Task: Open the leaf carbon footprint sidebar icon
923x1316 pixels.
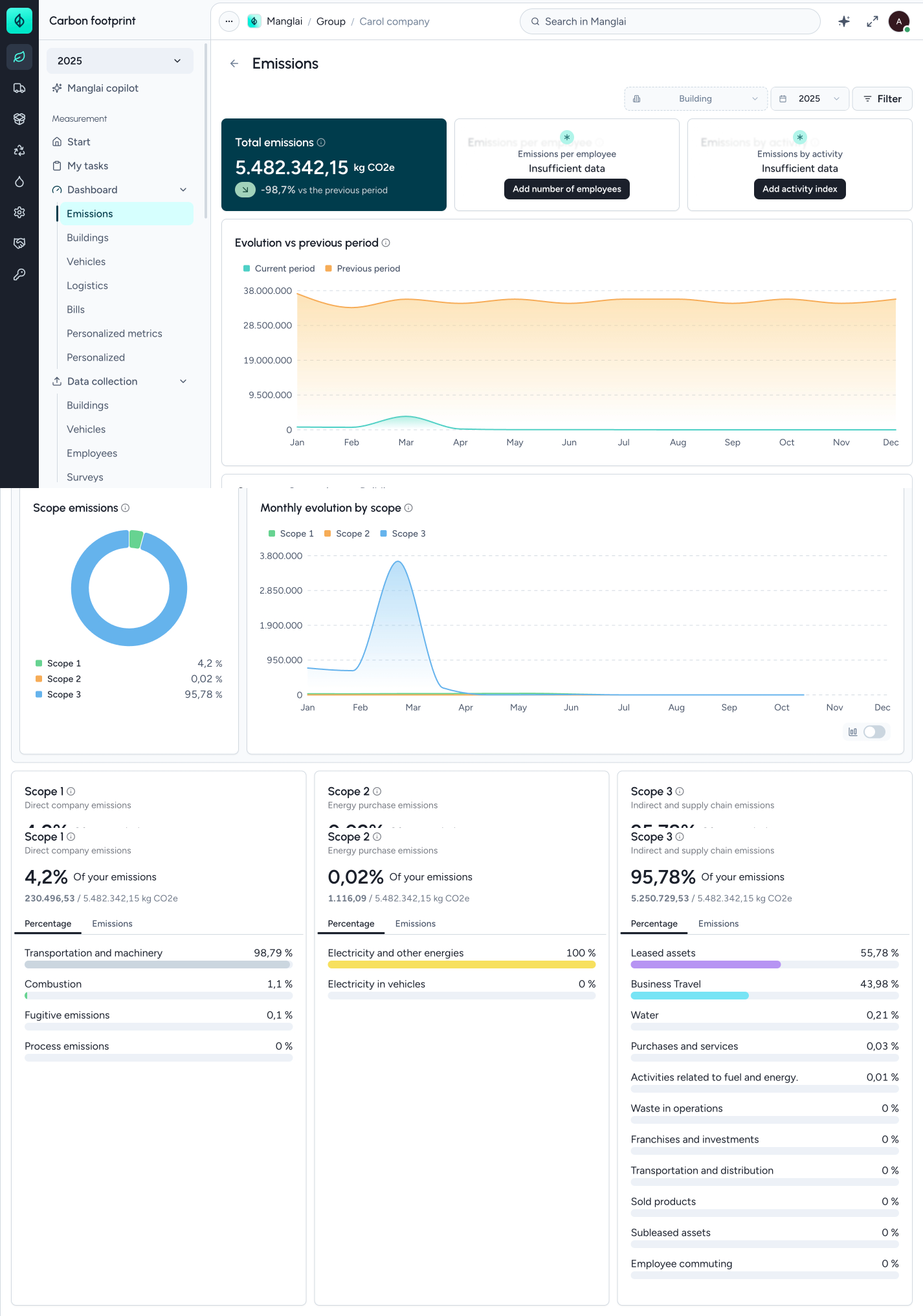Action: point(19,57)
